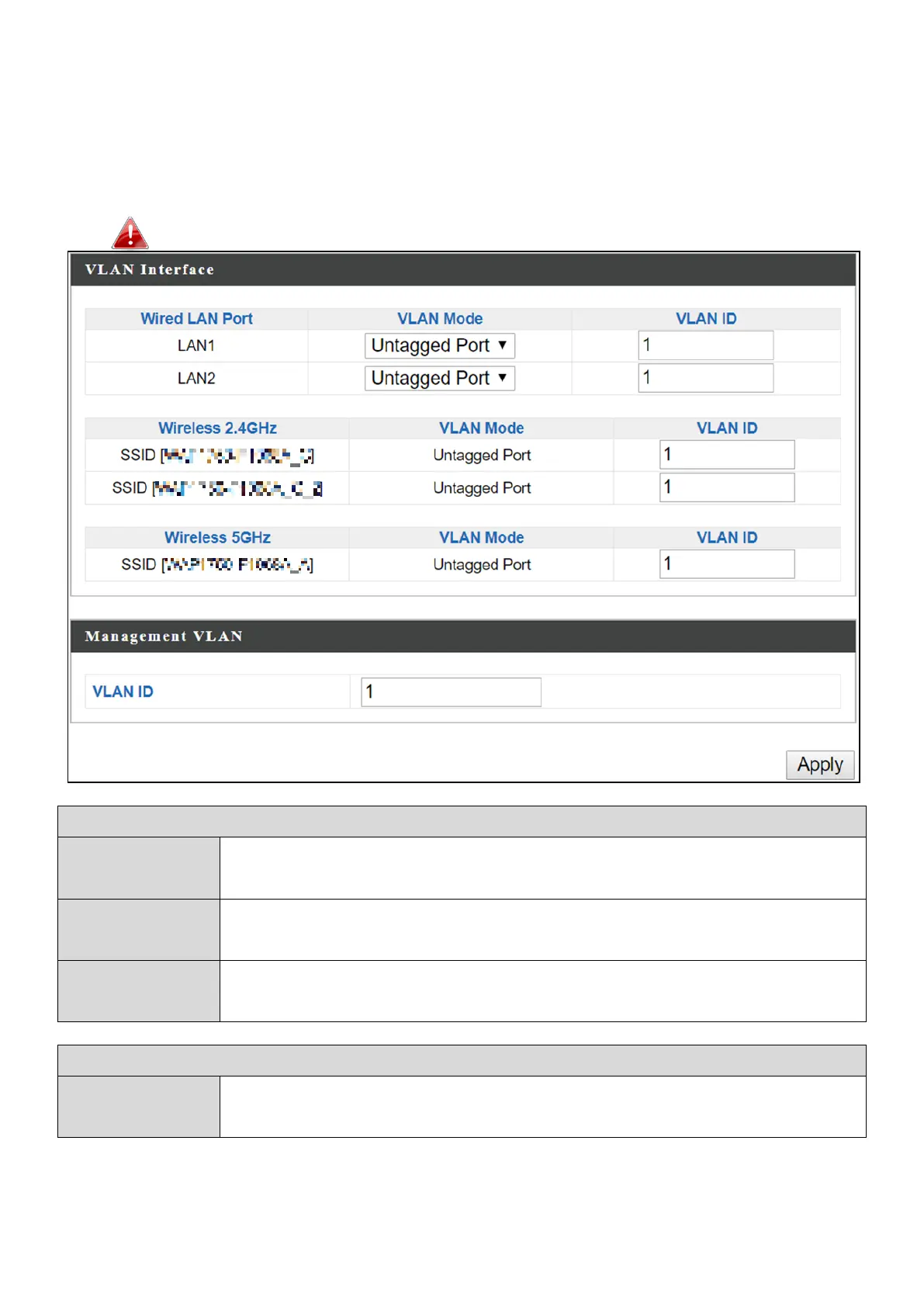Click the LAN1 VLAN ID field
Screen dimensions: 924x1307
(x=705, y=345)
